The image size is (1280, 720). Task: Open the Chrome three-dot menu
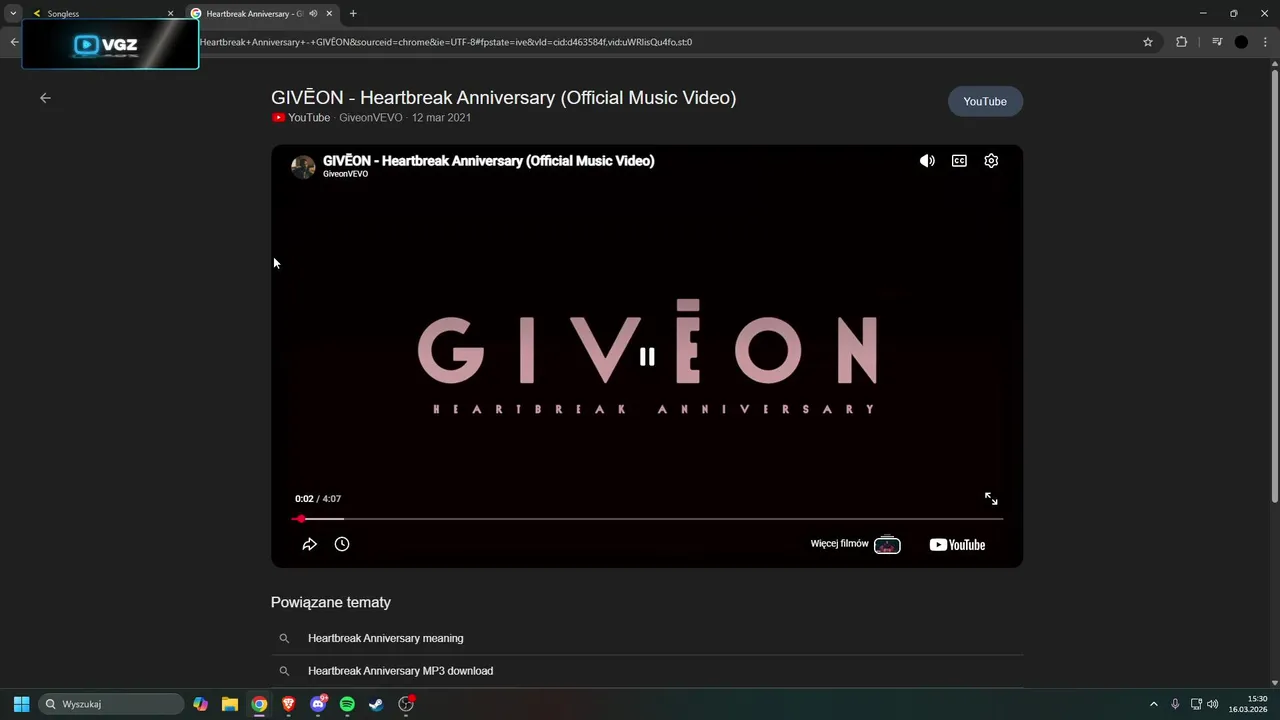tap(1265, 42)
